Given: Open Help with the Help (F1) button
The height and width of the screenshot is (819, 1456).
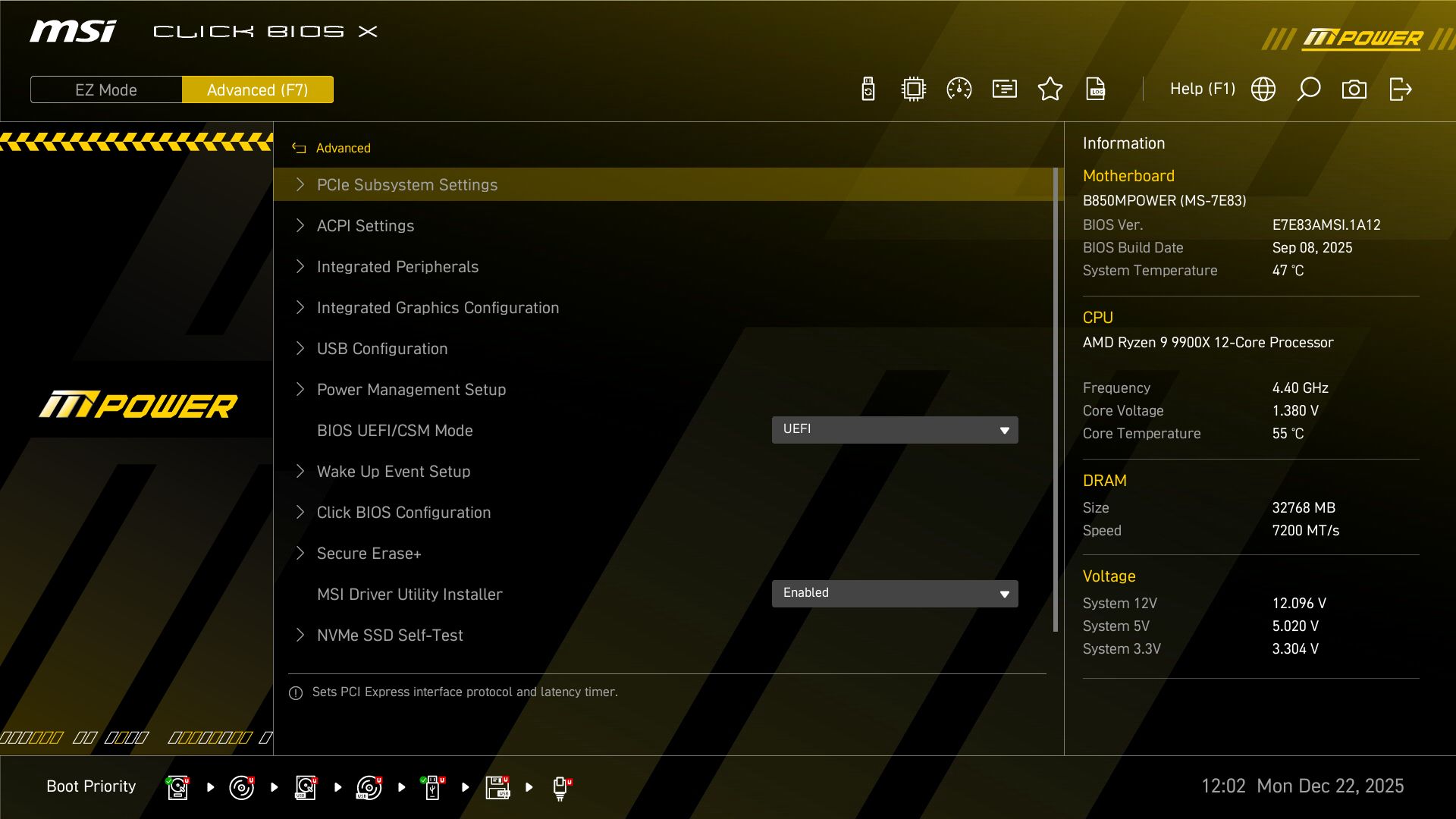Looking at the screenshot, I should click(x=1203, y=89).
